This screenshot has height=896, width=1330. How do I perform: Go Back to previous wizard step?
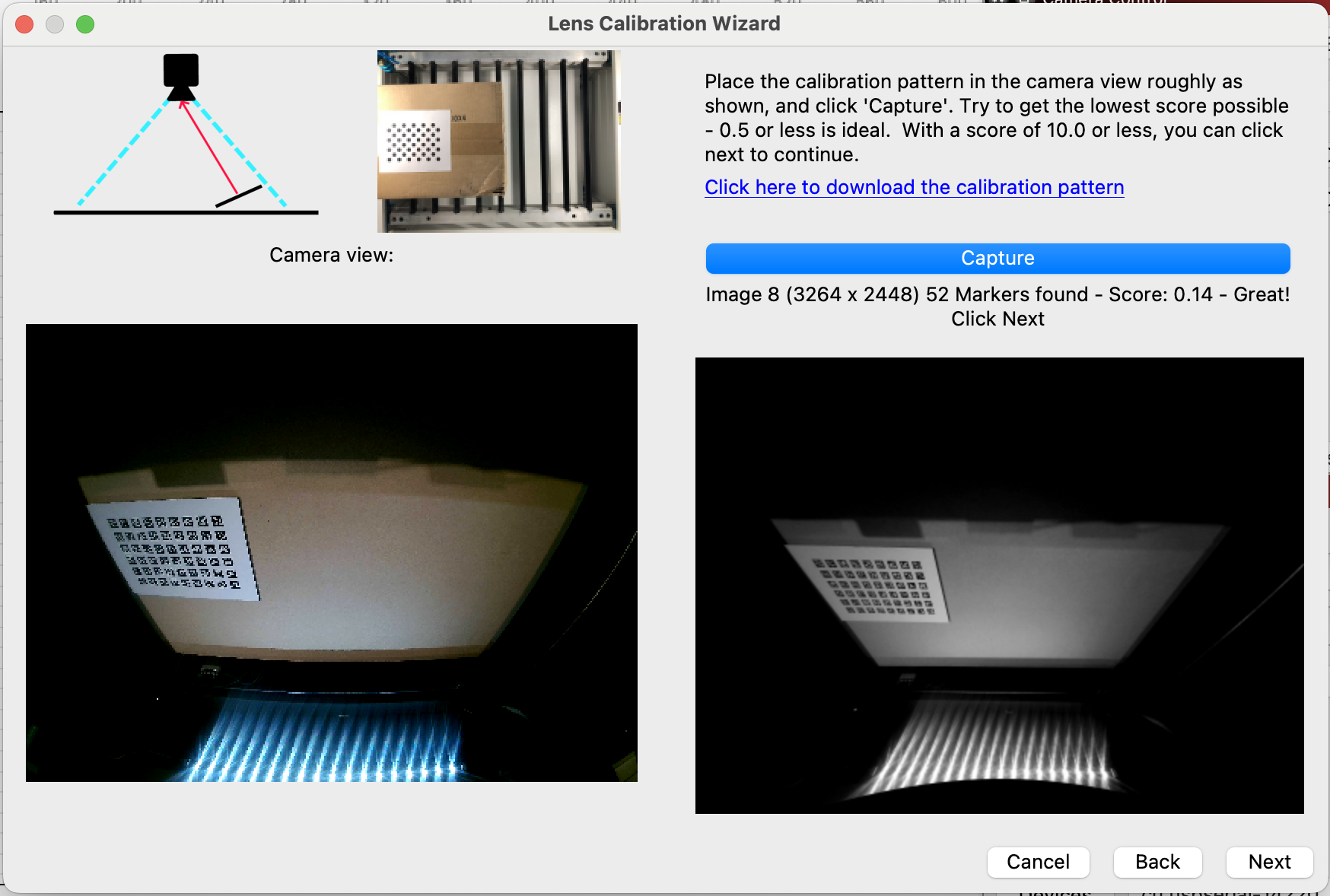click(1157, 862)
